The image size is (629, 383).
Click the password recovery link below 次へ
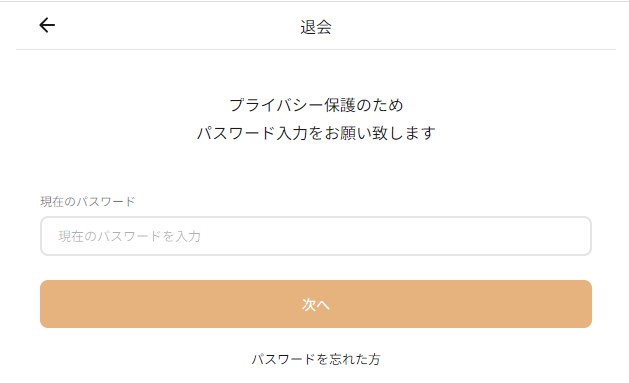pos(316,359)
